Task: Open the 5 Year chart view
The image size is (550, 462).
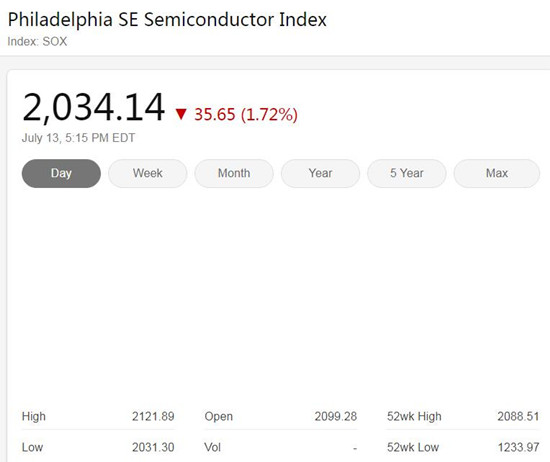Action: [407, 173]
